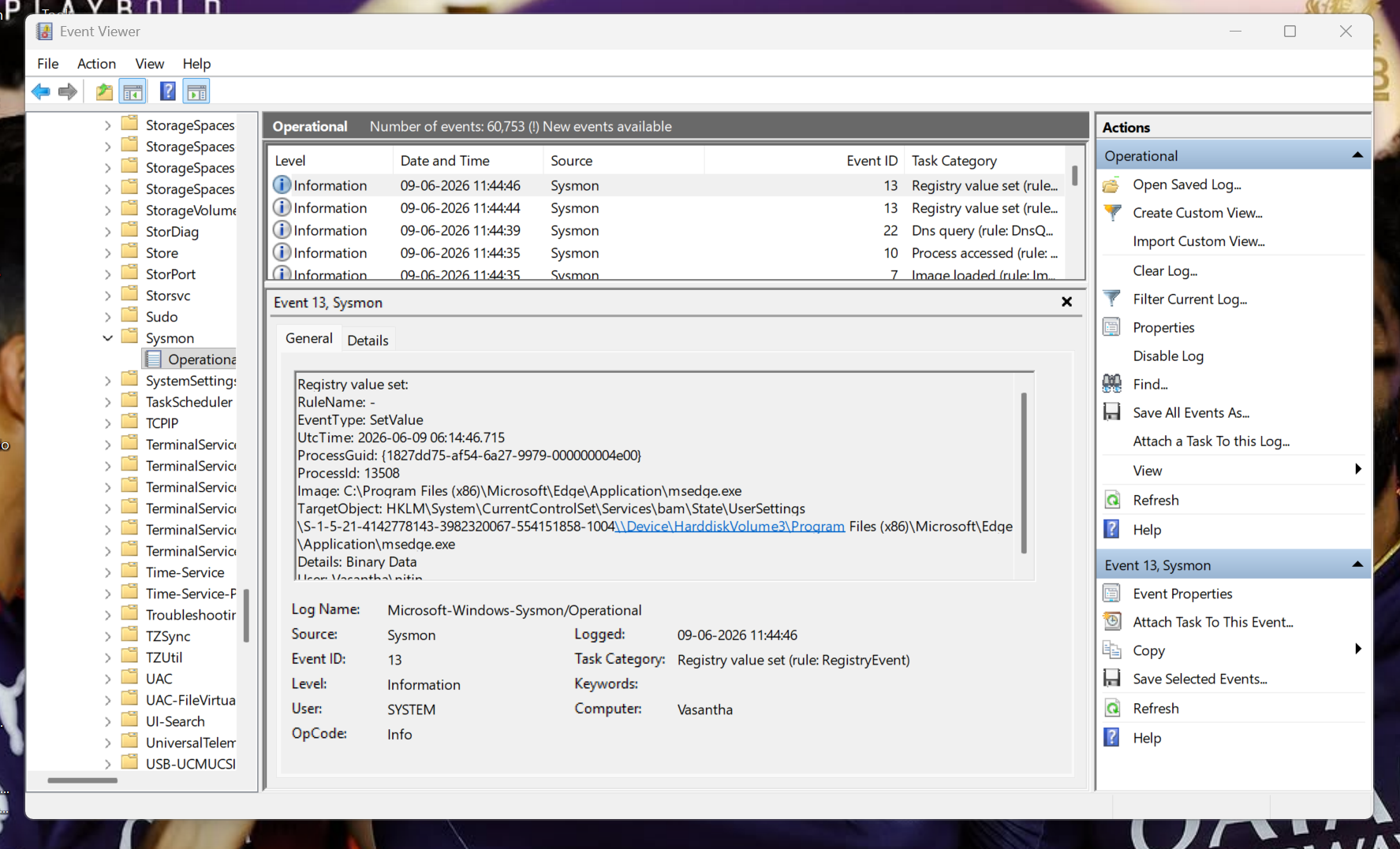The width and height of the screenshot is (1400, 849).
Task: Open the Help menu in menu bar
Action: click(197, 64)
